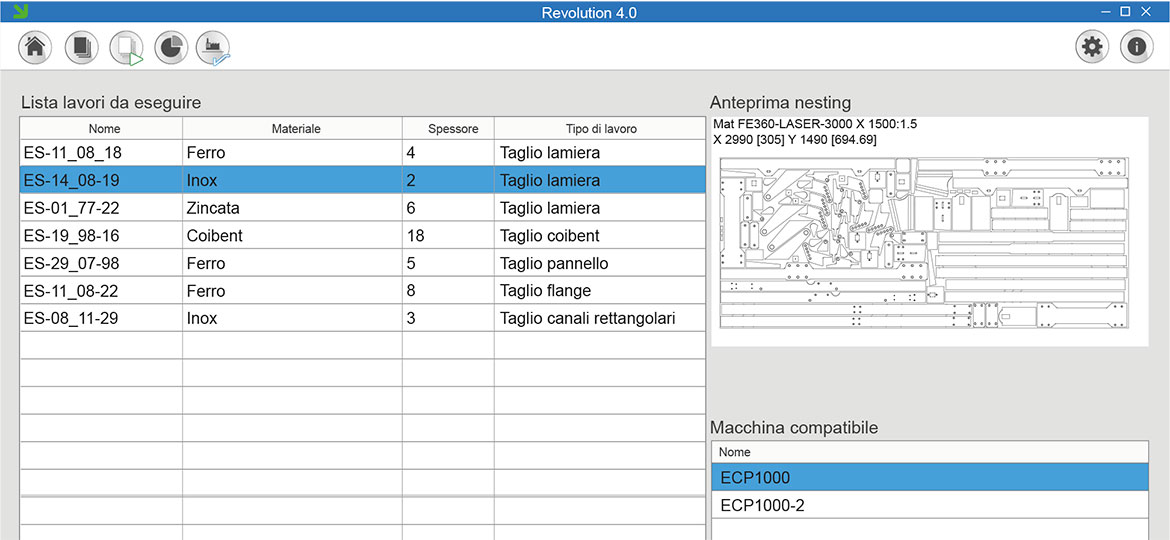Select the ECP1000-2 machine
This screenshot has width=1170, height=540.
click(930, 505)
